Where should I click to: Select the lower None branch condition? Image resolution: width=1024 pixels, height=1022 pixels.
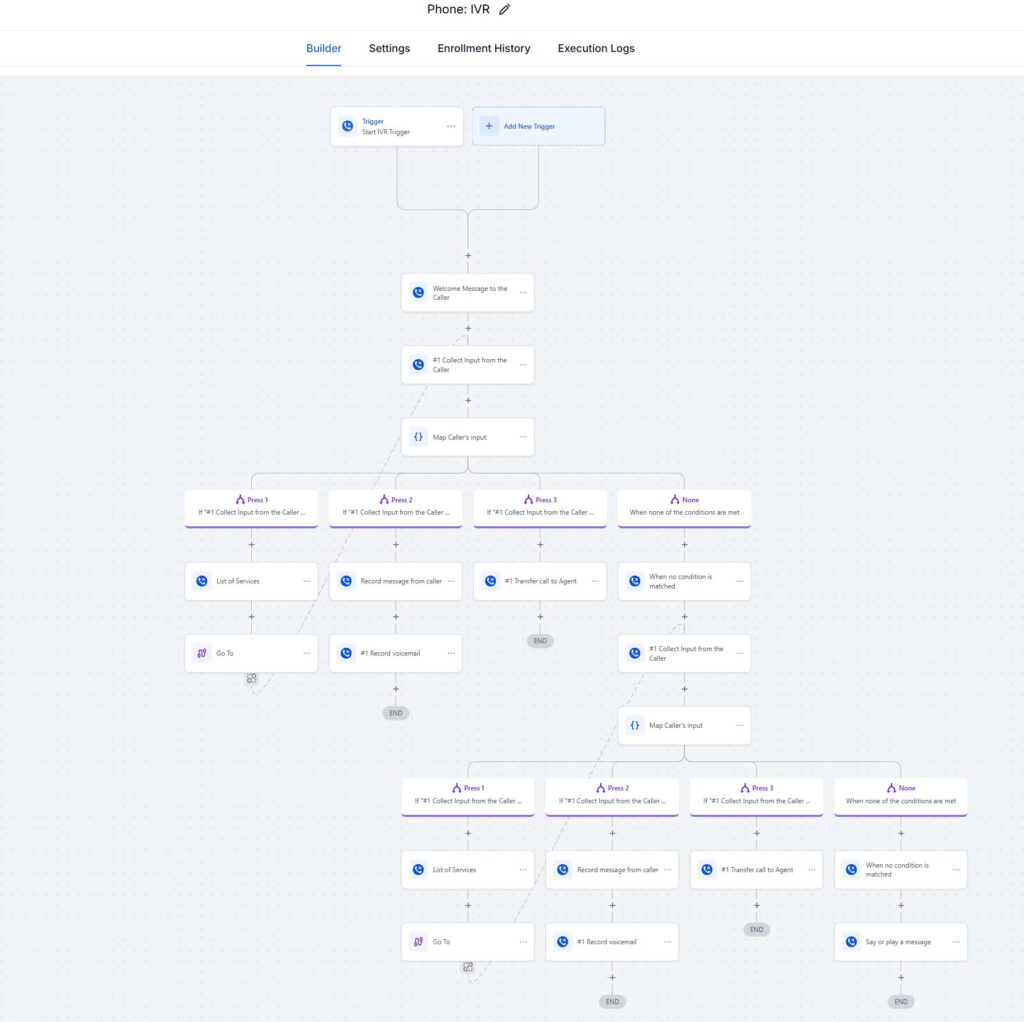(x=900, y=794)
